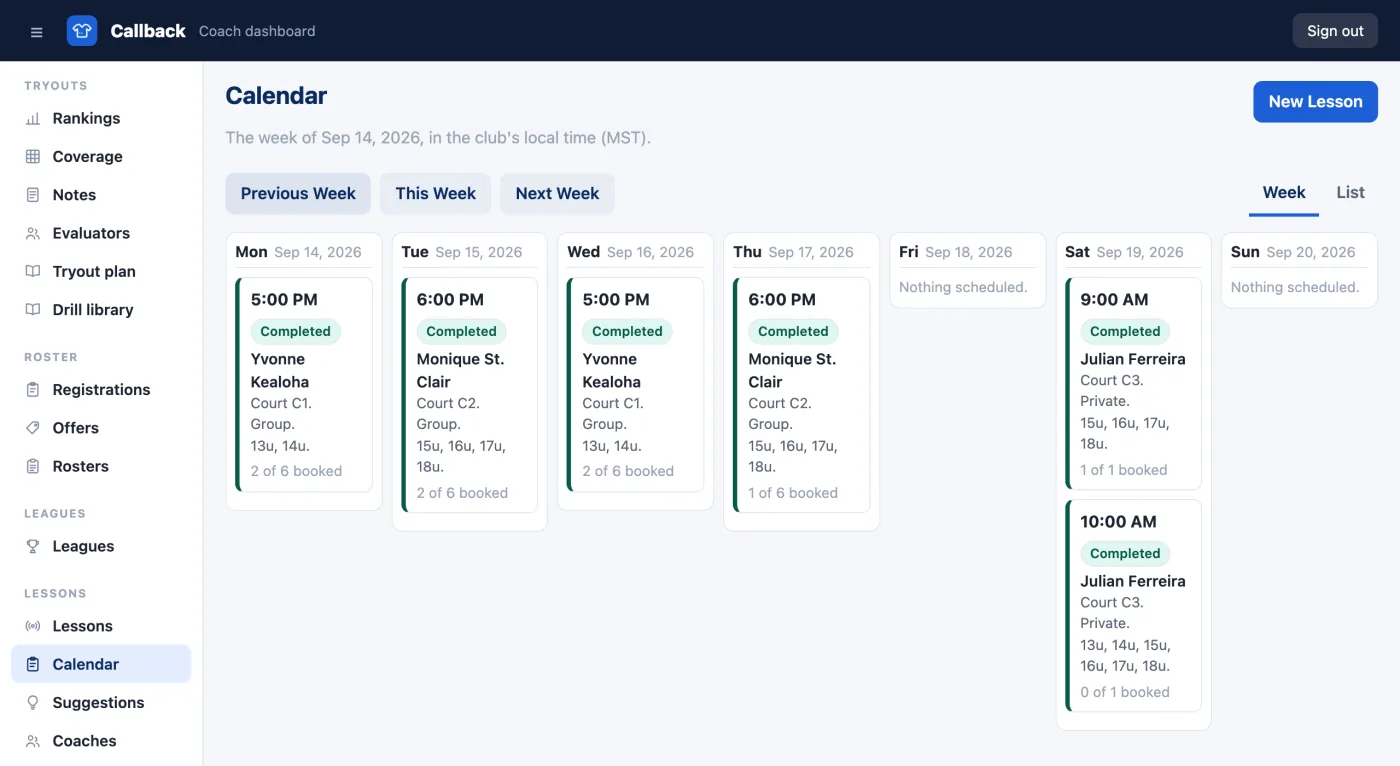This screenshot has height=766, width=1400.
Task: Open the Coaches page
Action: point(101,741)
